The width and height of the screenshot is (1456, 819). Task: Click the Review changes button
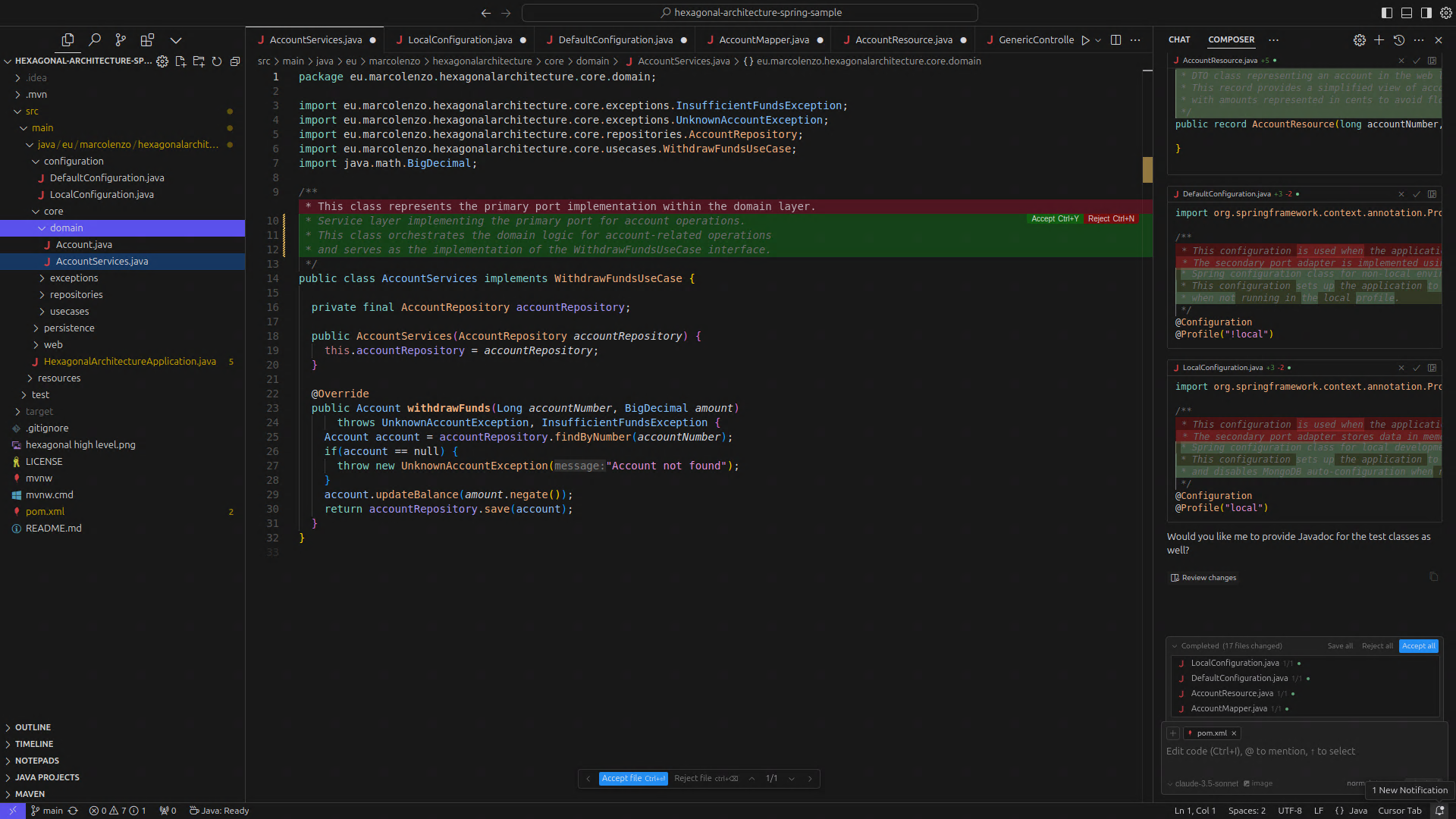click(1203, 578)
